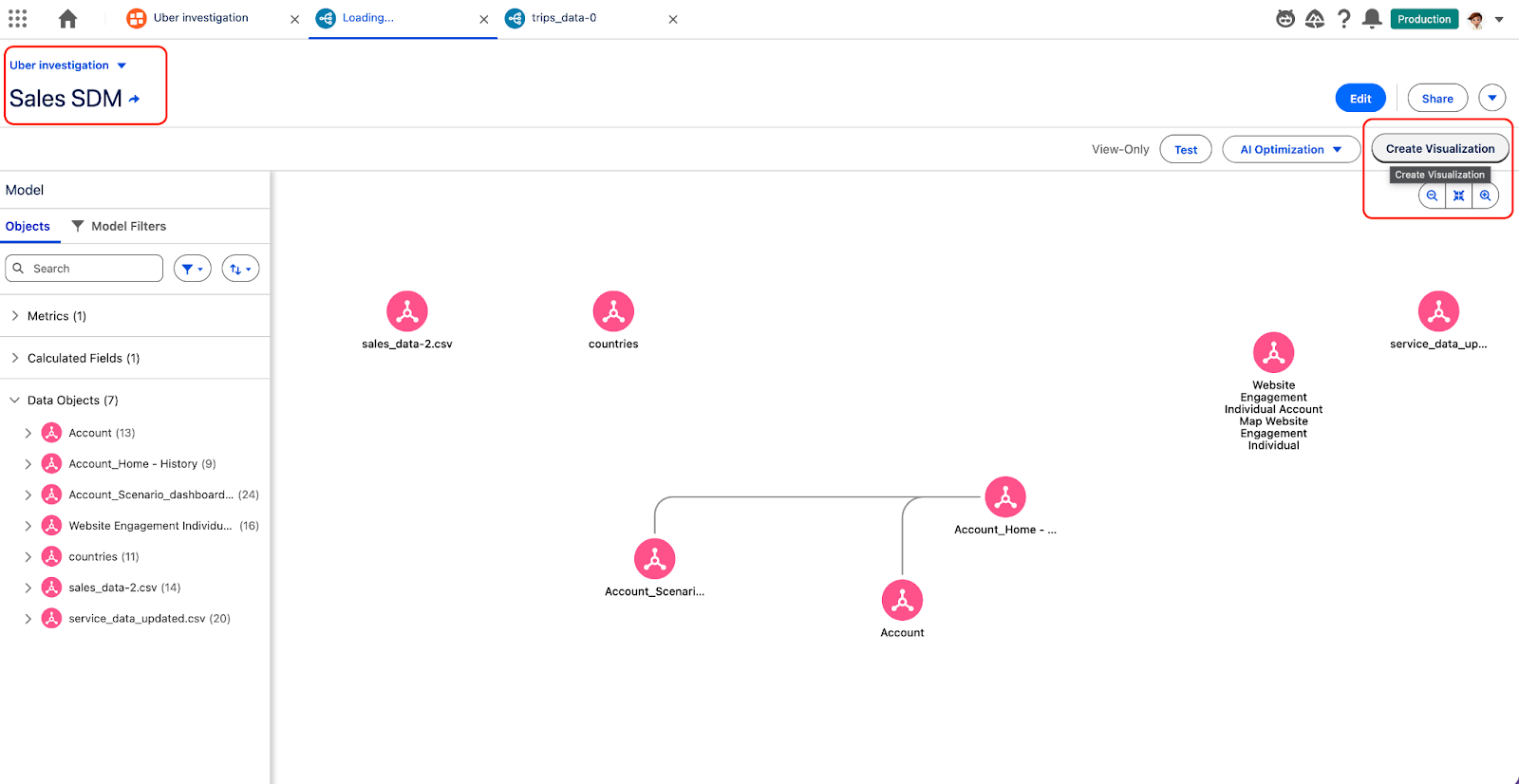Select the sales_data-2.csv node on canvas
The image size is (1519, 784).
[407, 311]
